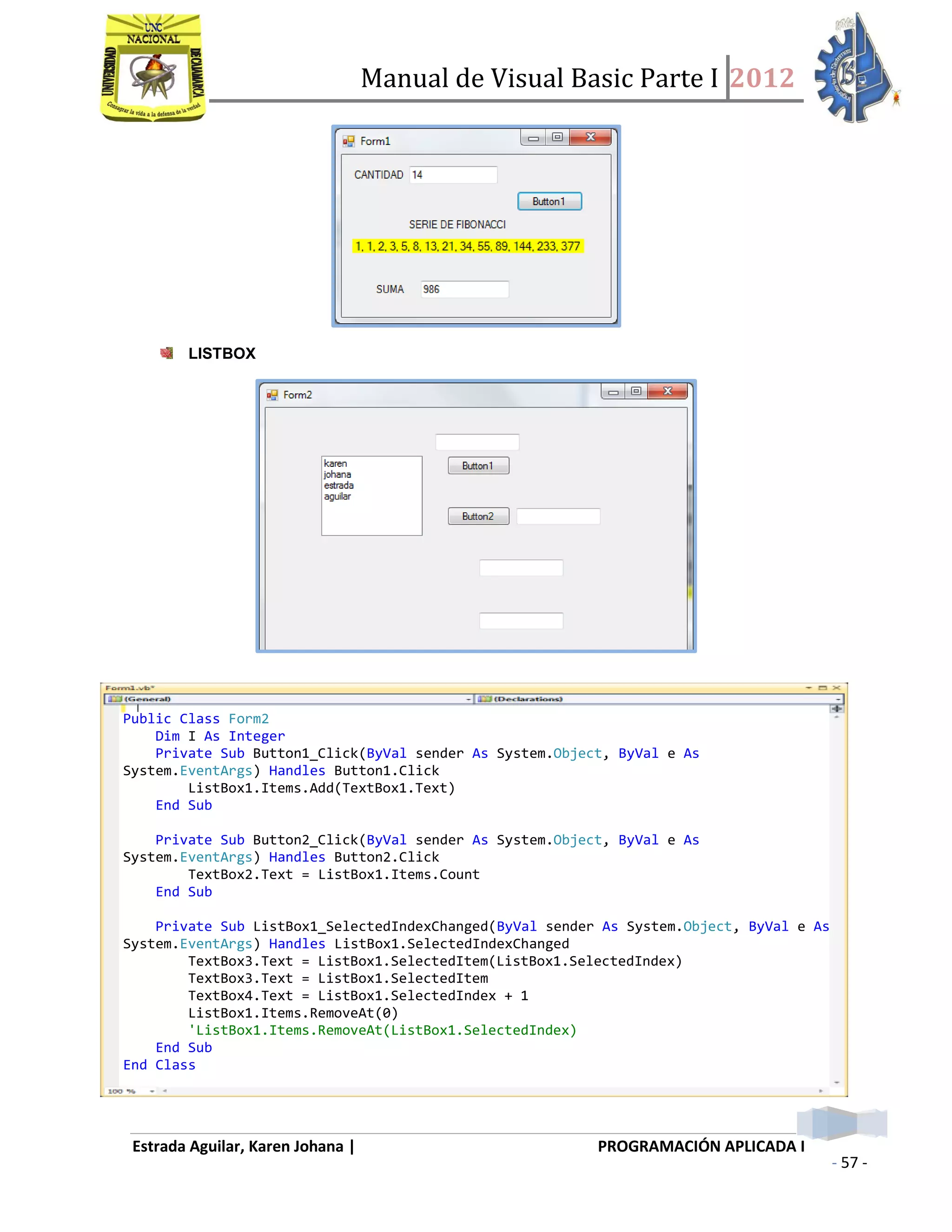
Task: Click the 'ListBox1.Items.Add(TextBox1.Text)' line
Action: 322,788
